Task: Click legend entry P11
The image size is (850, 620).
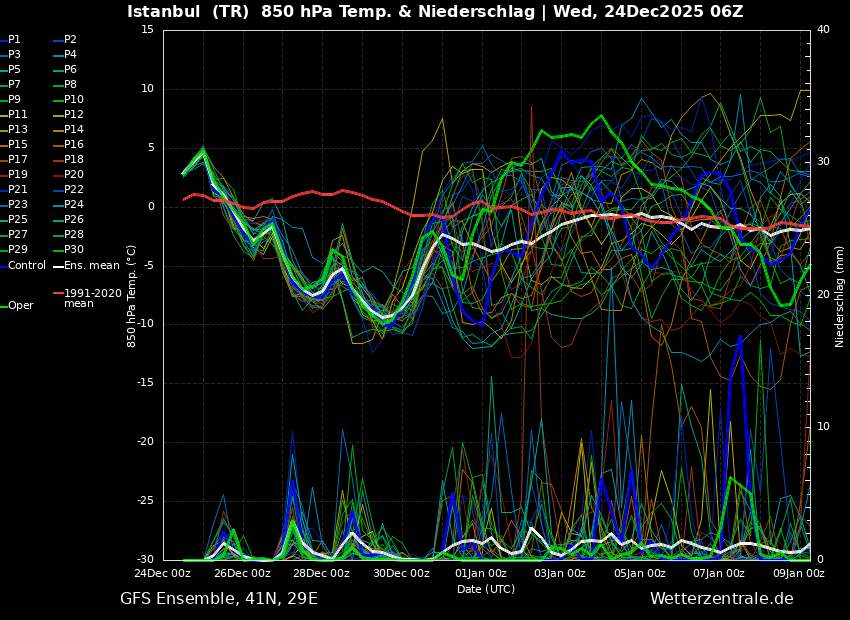Action: click(x=14, y=114)
